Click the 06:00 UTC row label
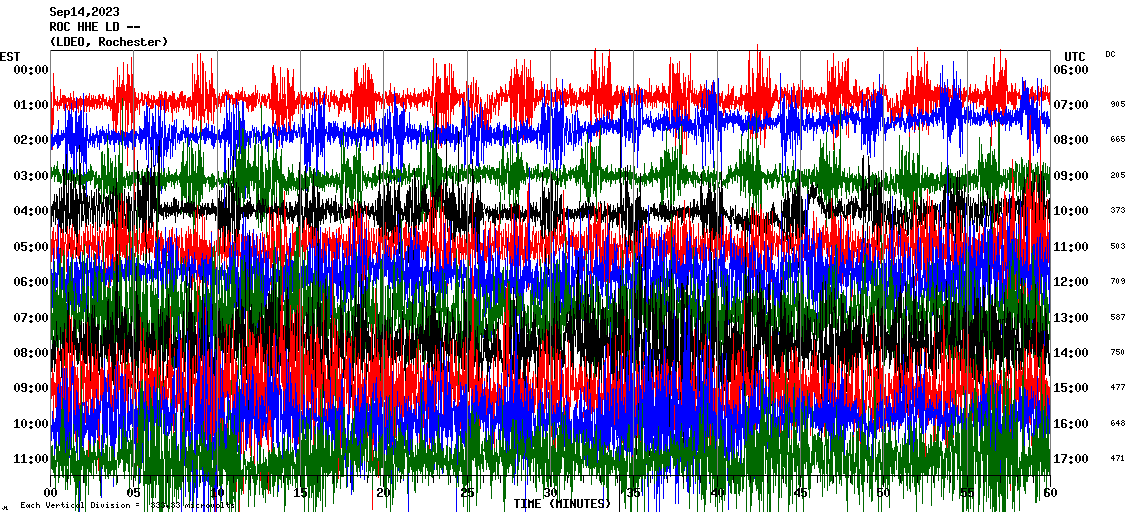The width and height of the screenshot is (1130, 519). [x=1070, y=70]
